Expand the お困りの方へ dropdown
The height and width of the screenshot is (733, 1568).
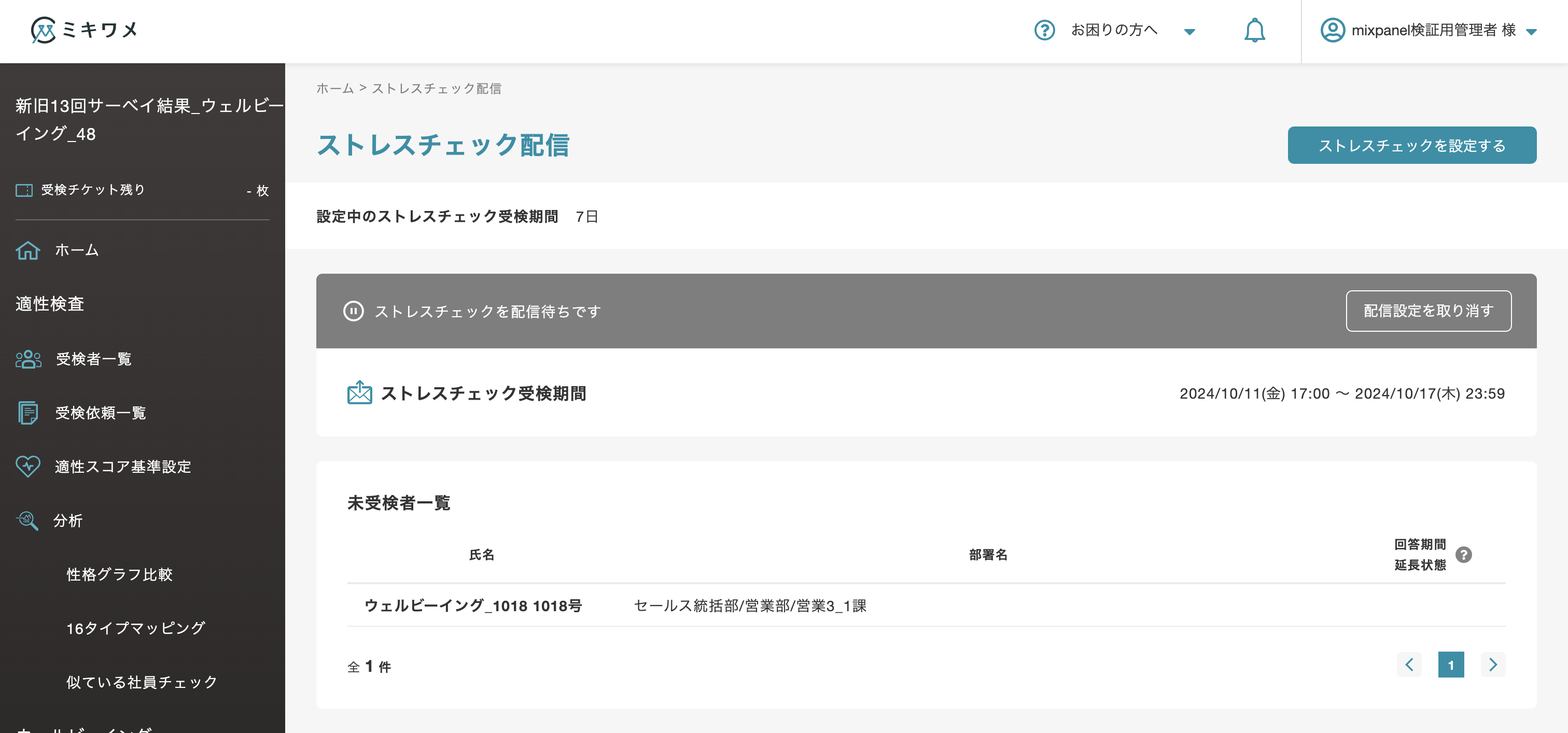point(1190,32)
